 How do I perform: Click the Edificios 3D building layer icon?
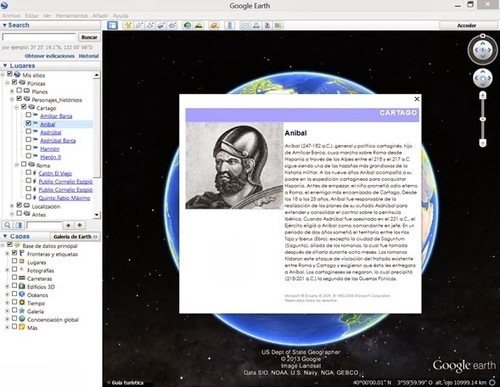click(x=22, y=286)
